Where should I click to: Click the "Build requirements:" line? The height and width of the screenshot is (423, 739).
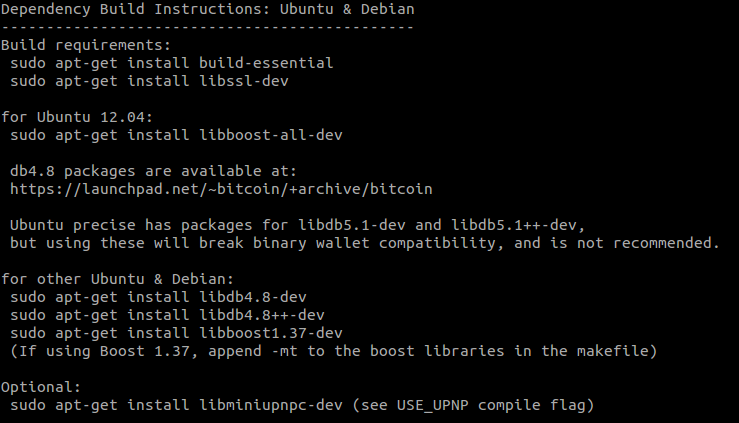pos(85,45)
